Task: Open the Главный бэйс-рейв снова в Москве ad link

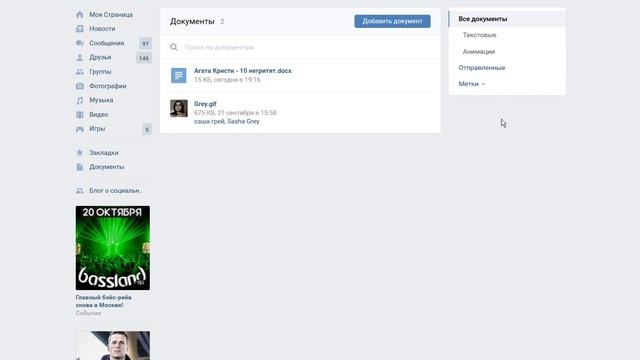Action: [x=104, y=301]
